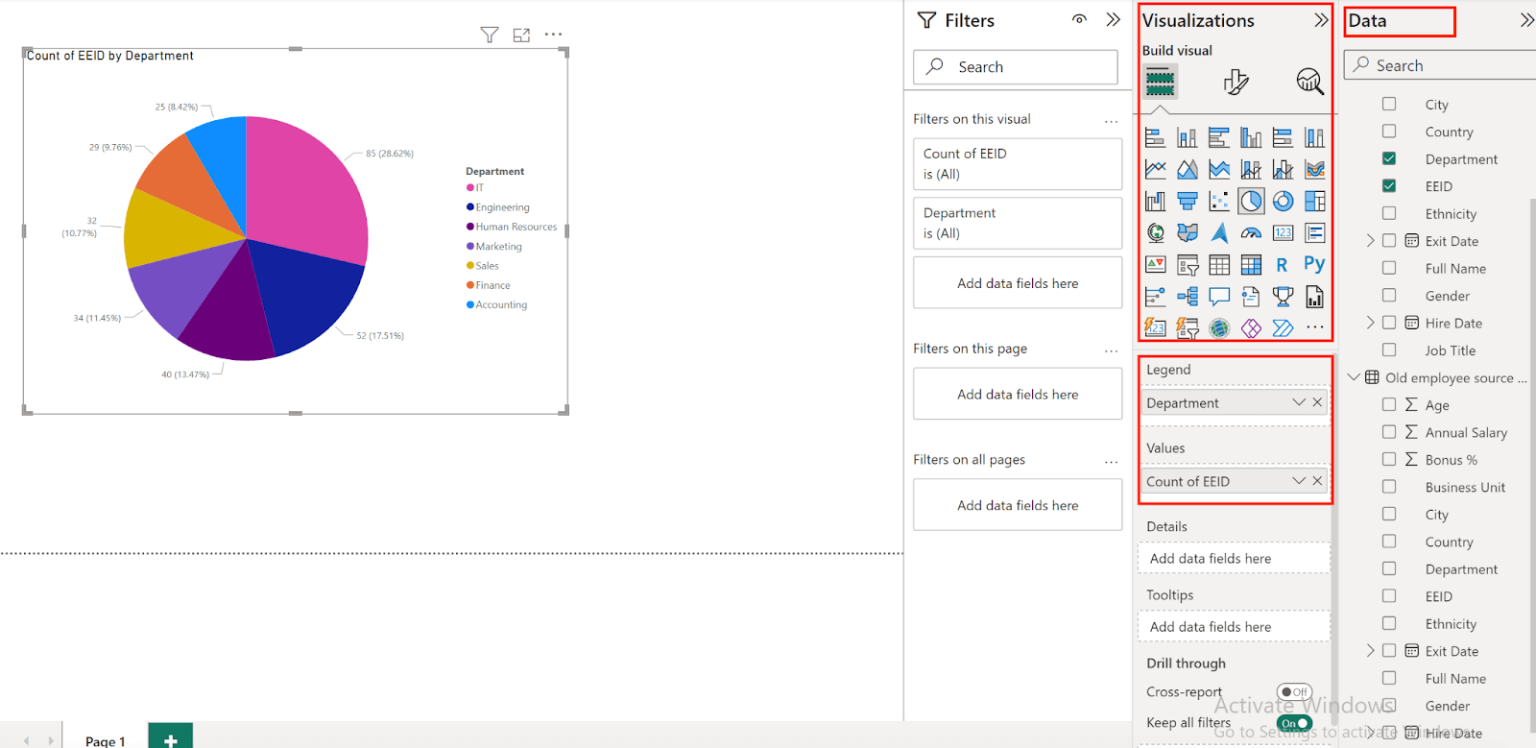Check the Age field checkbox

tap(1388, 405)
